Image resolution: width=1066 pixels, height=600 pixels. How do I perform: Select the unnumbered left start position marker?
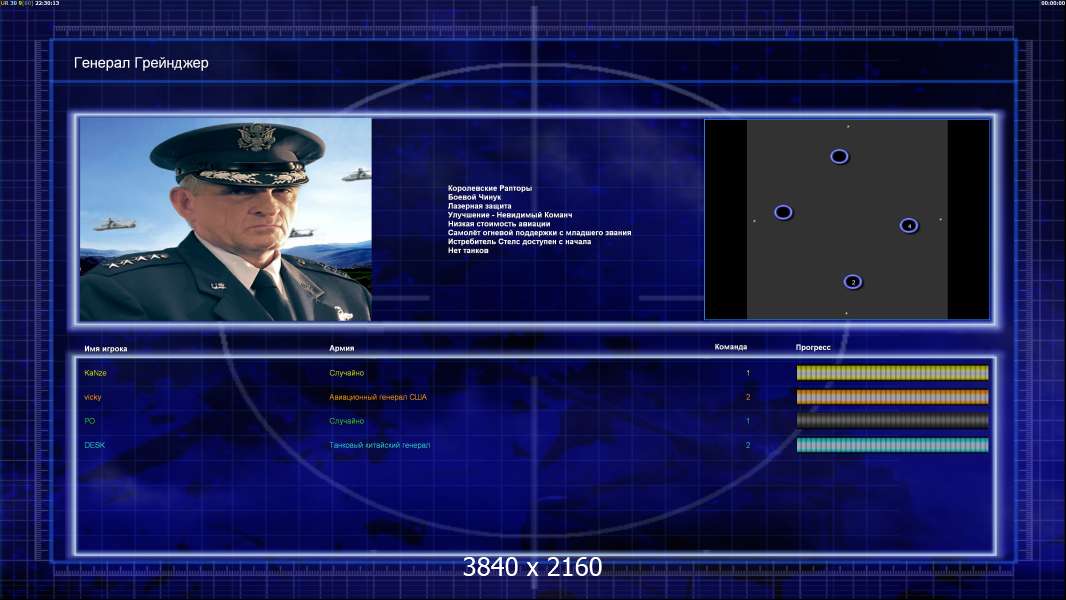783,213
